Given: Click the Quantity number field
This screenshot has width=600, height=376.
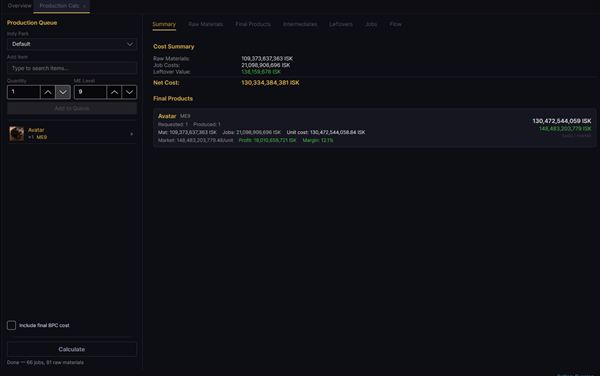Looking at the screenshot, I should (x=24, y=92).
